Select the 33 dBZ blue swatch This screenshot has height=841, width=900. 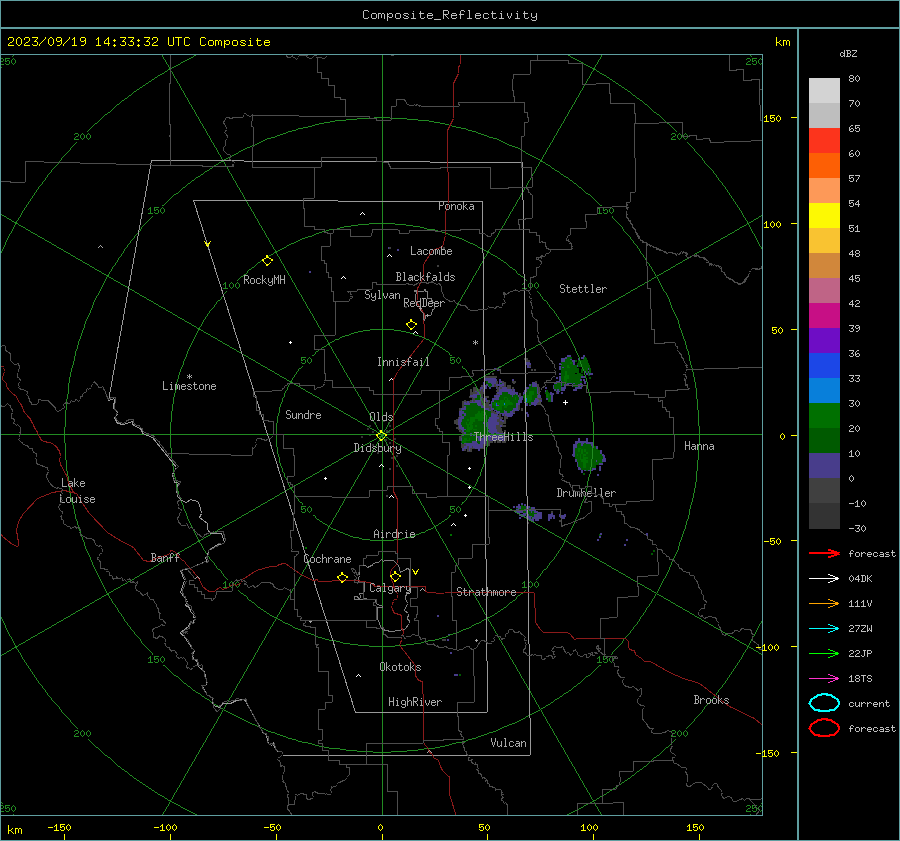824,365
